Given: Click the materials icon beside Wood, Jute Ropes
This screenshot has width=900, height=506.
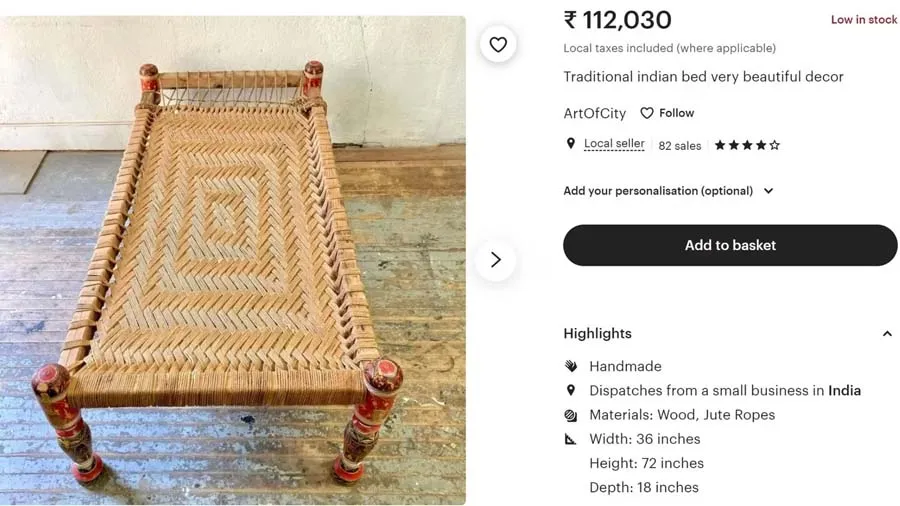Looking at the screenshot, I should tap(571, 415).
